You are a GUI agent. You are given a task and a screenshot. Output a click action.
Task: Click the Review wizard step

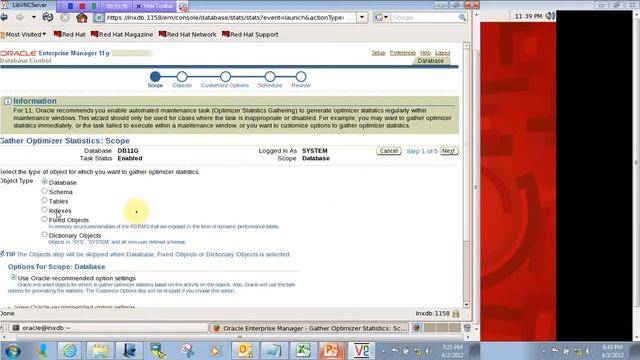click(301, 76)
